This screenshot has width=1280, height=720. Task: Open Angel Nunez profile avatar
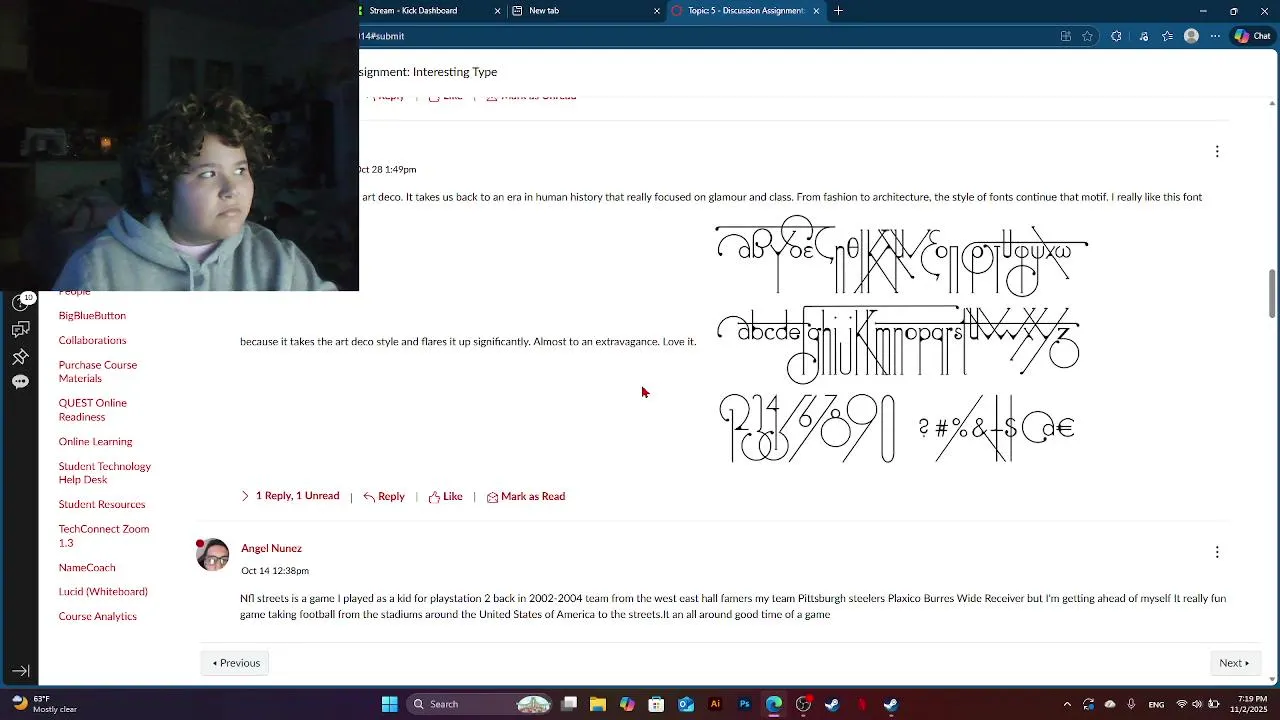(213, 554)
